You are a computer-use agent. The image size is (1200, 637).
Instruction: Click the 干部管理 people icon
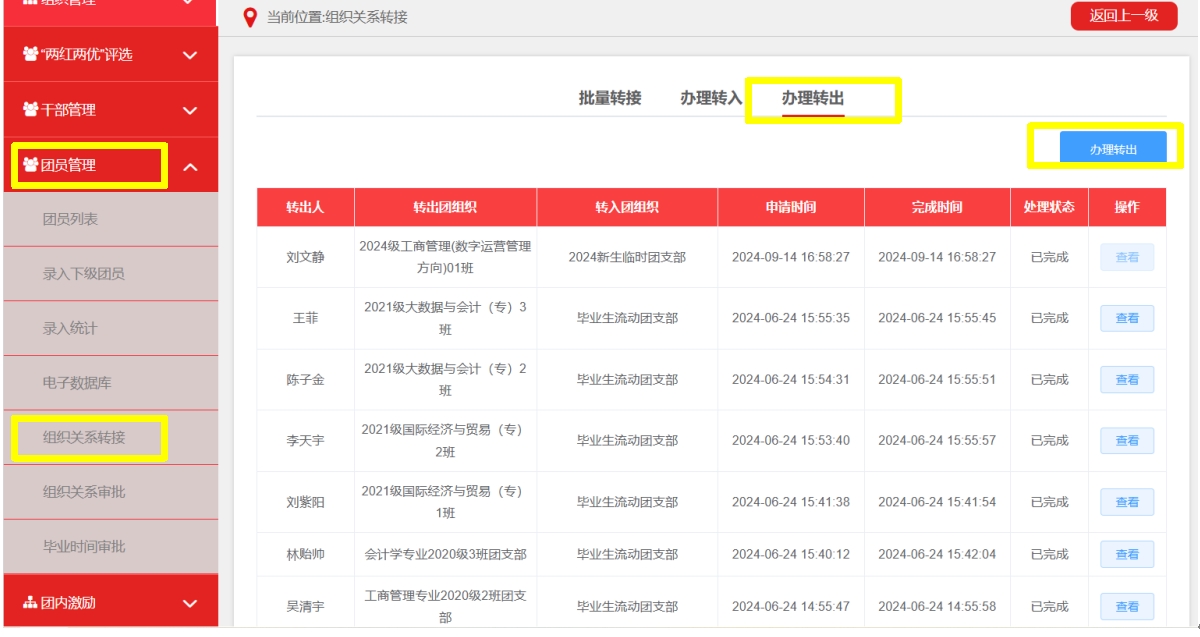point(30,110)
